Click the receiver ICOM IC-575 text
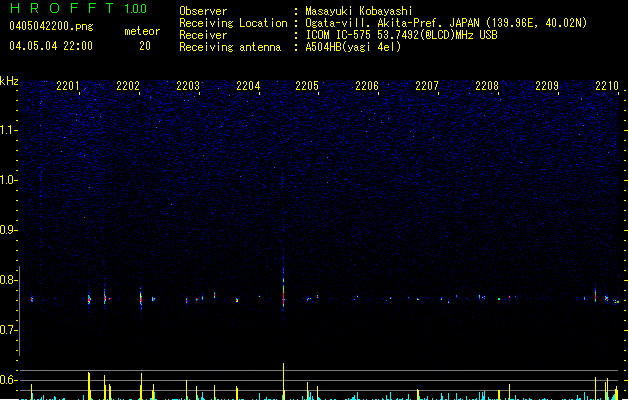The image size is (629, 400). 338,35
